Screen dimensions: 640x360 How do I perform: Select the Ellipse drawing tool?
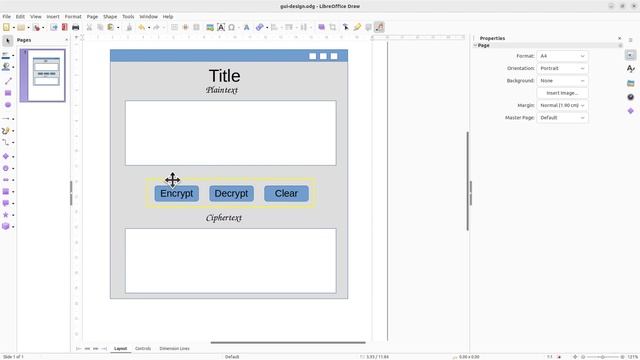click(8, 105)
